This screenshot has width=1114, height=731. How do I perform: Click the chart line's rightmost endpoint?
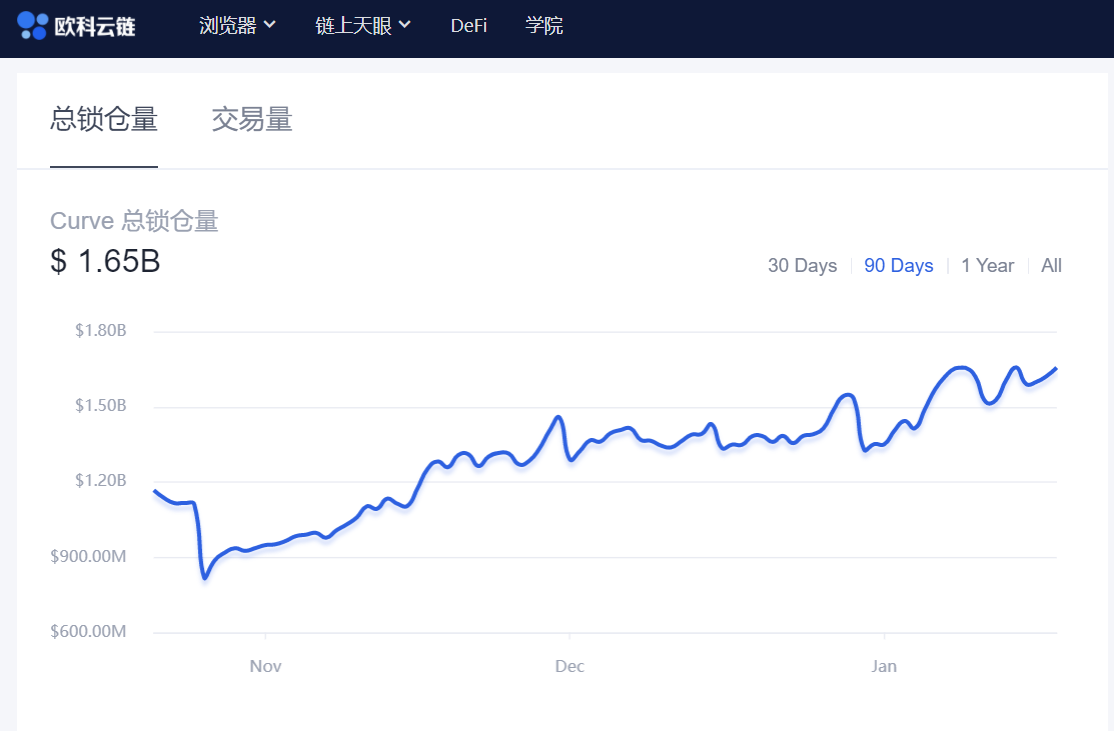point(1055,369)
